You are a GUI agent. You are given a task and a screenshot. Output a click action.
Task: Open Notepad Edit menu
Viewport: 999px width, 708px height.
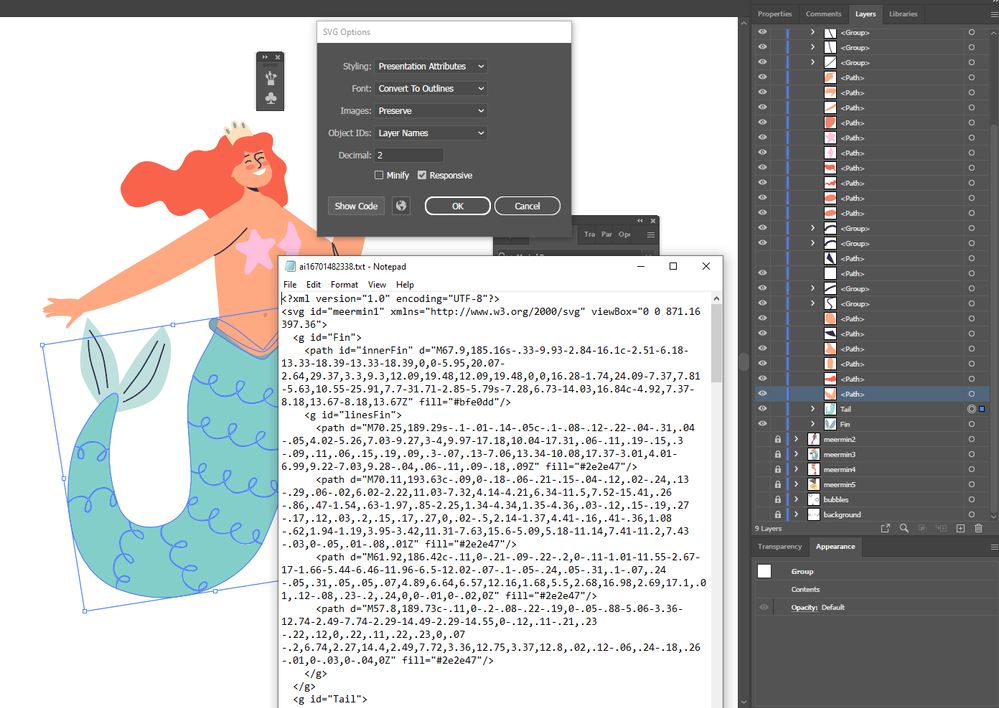coord(313,284)
